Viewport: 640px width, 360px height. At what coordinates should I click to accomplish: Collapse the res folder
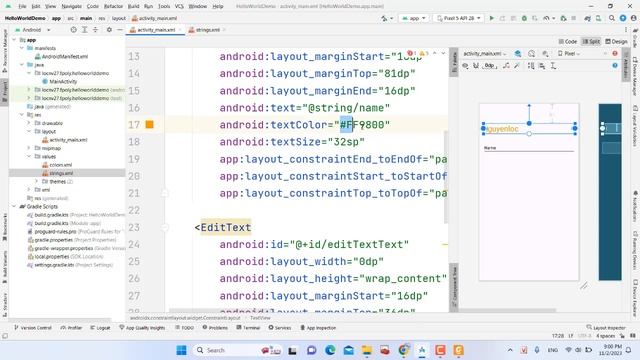[x=22, y=115]
